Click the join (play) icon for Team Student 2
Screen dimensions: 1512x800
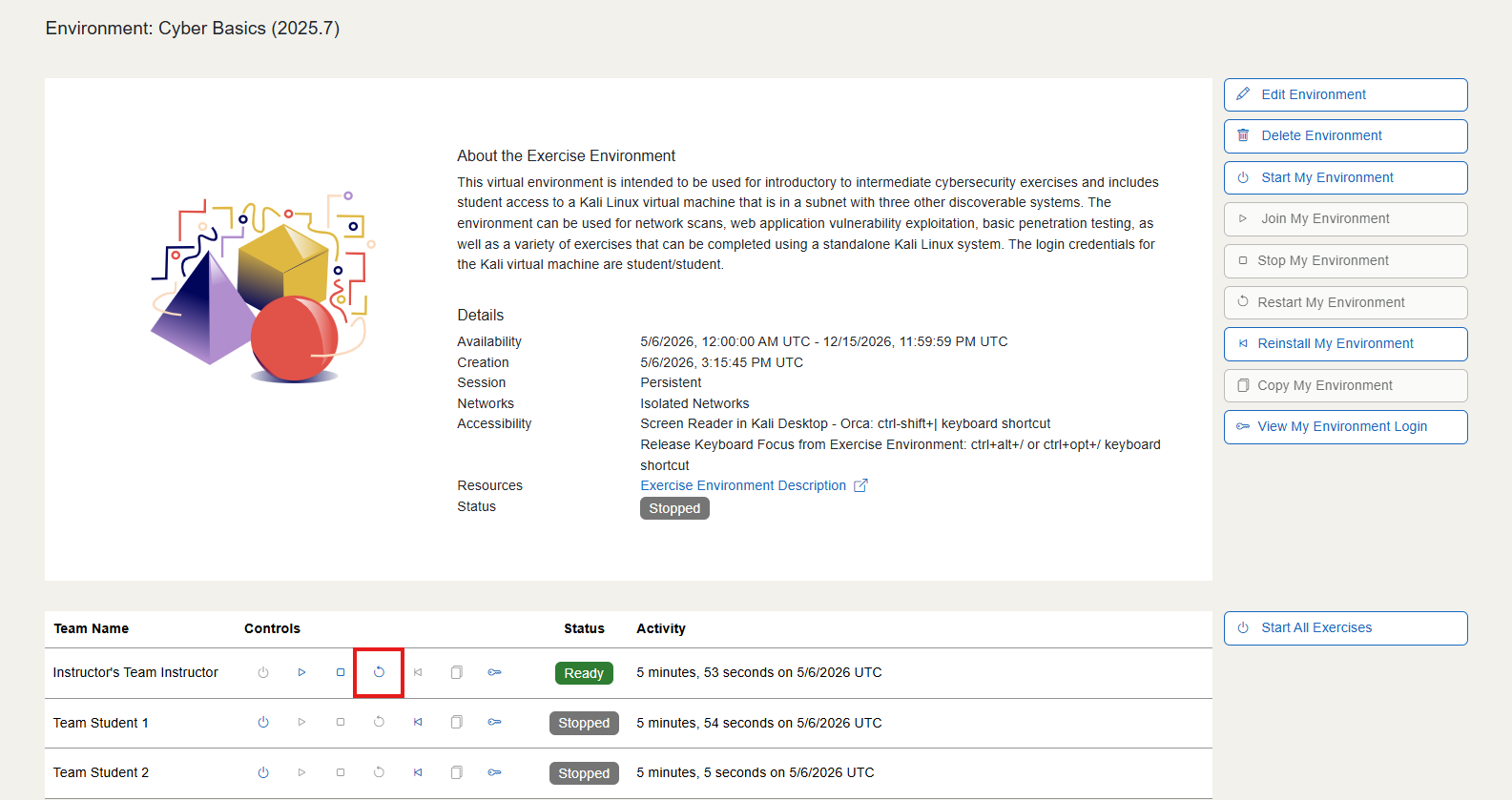click(301, 772)
